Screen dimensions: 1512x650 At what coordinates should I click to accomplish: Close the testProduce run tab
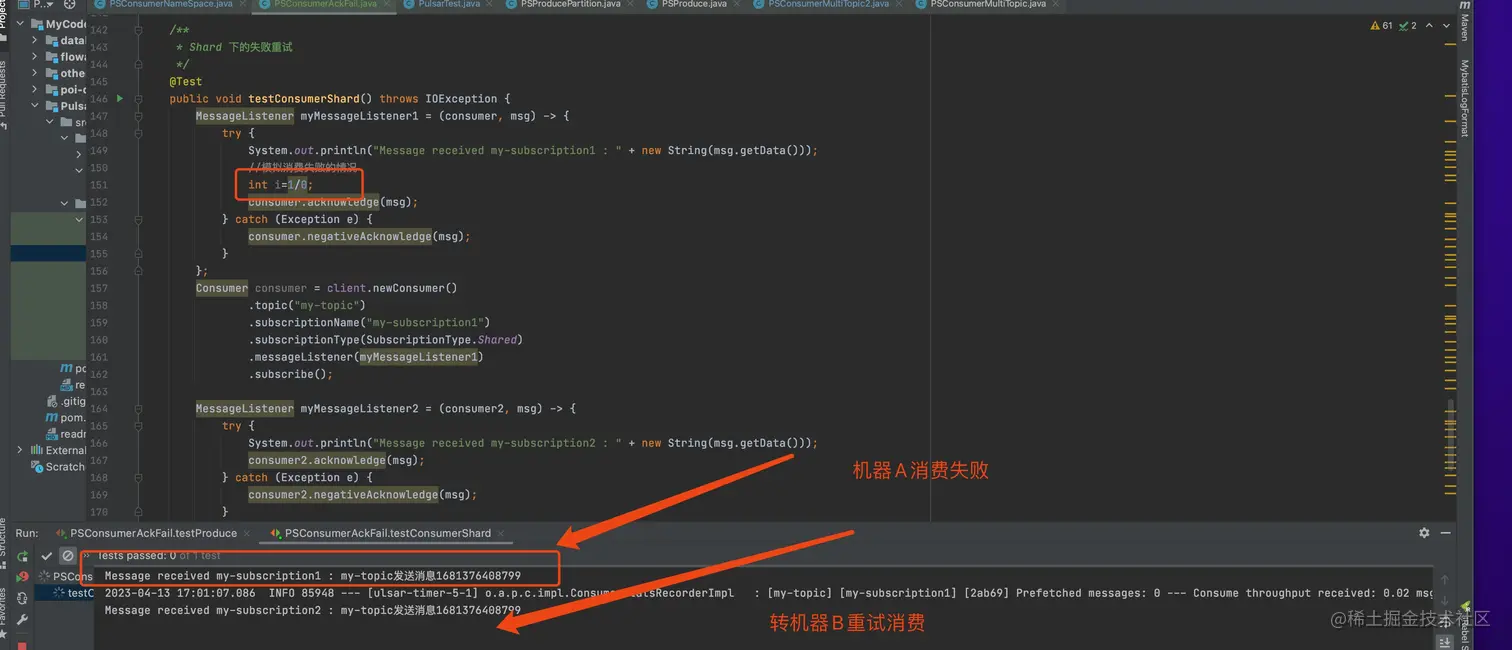[246, 533]
